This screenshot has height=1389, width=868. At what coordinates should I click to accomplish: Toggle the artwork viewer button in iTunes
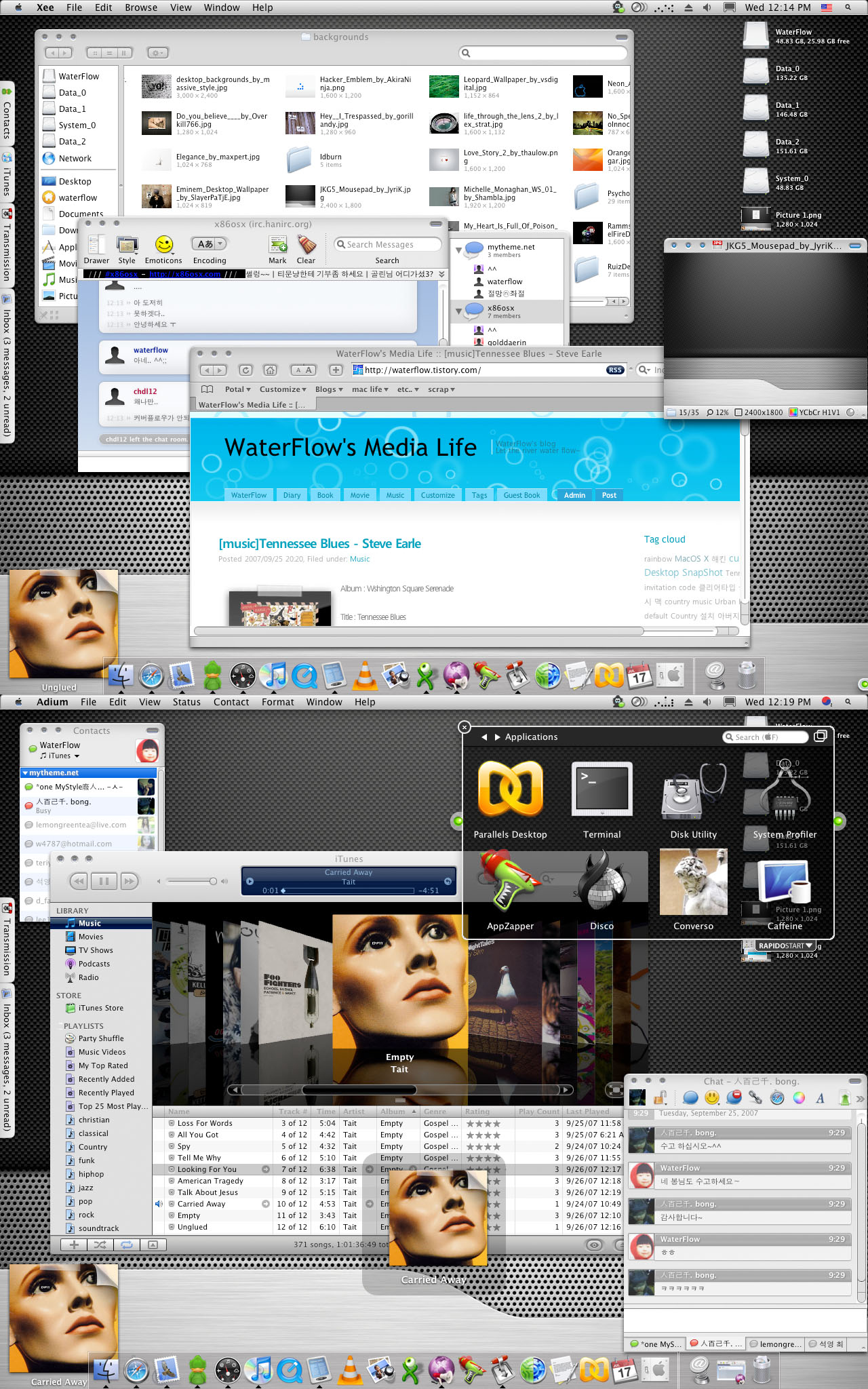coord(153,1245)
